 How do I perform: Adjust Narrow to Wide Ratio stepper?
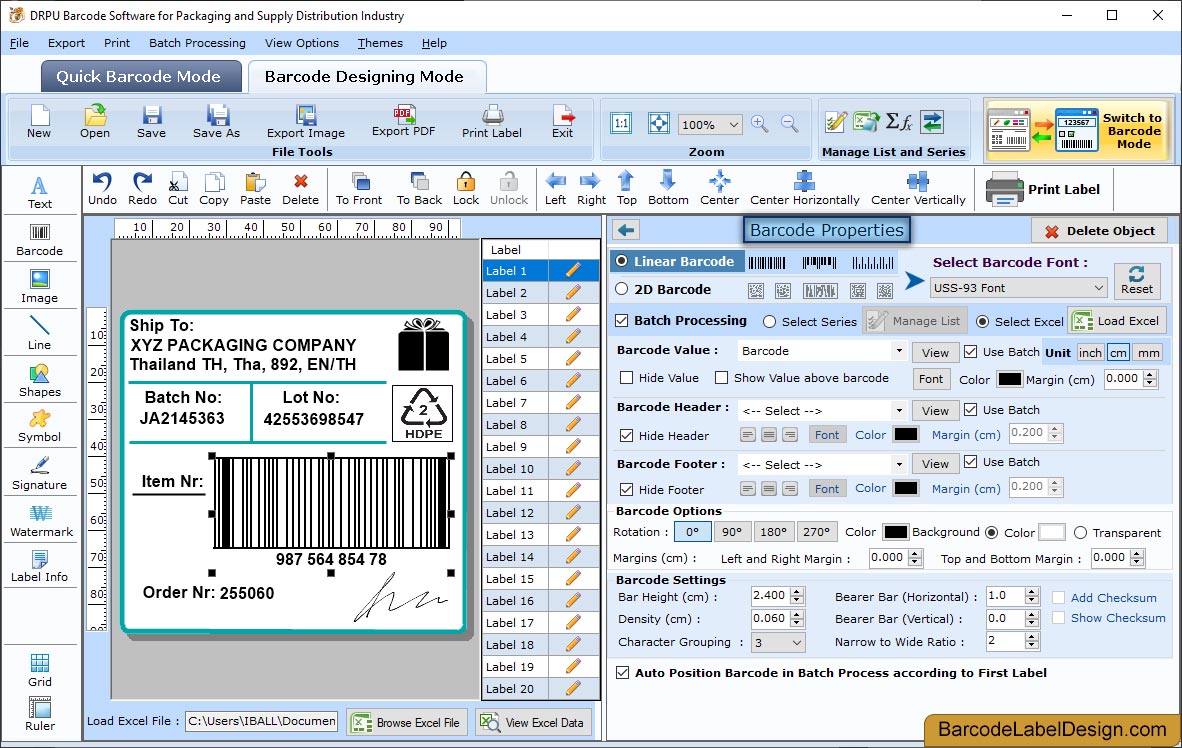click(1033, 641)
